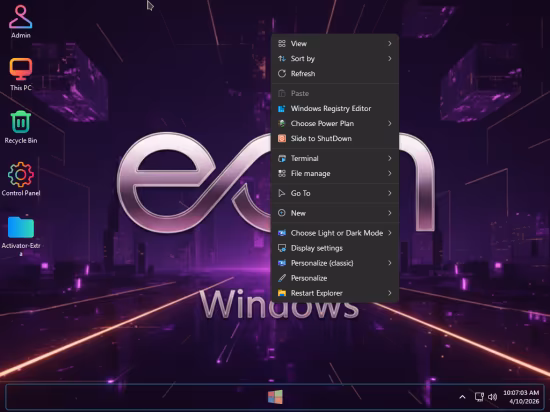Click the 4/10/2026 date text
550x412 pixels.
coord(524,401)
